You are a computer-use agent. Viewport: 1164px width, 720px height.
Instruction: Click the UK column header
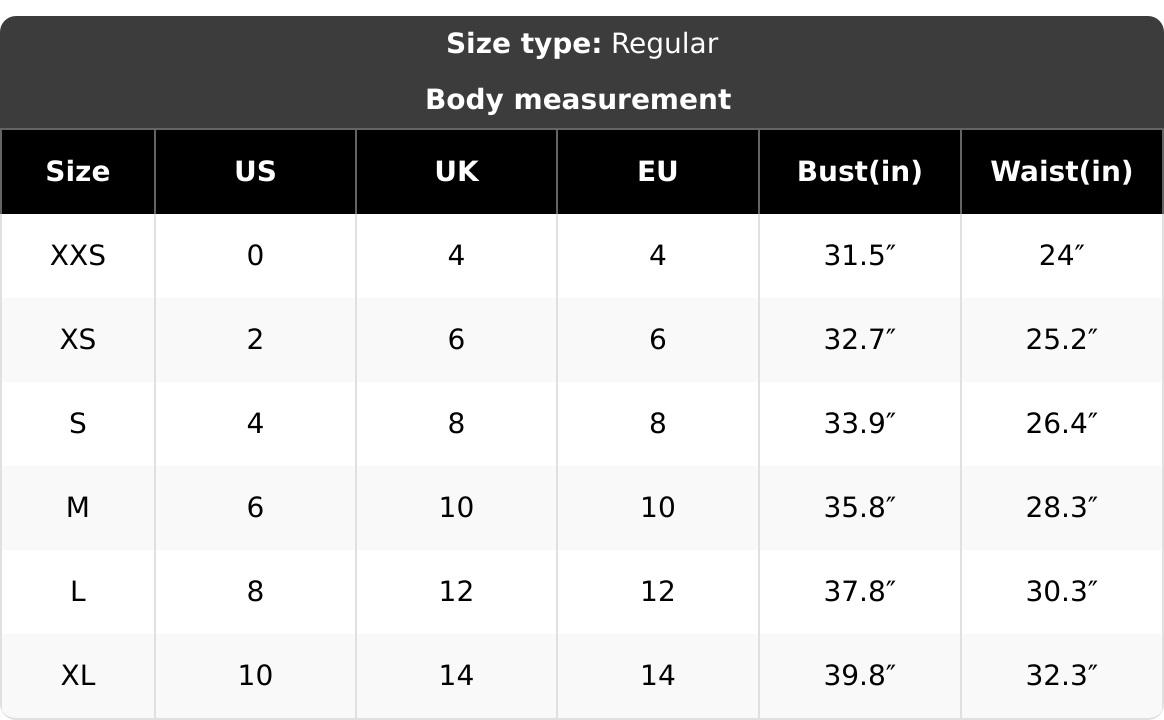(456, 172)
